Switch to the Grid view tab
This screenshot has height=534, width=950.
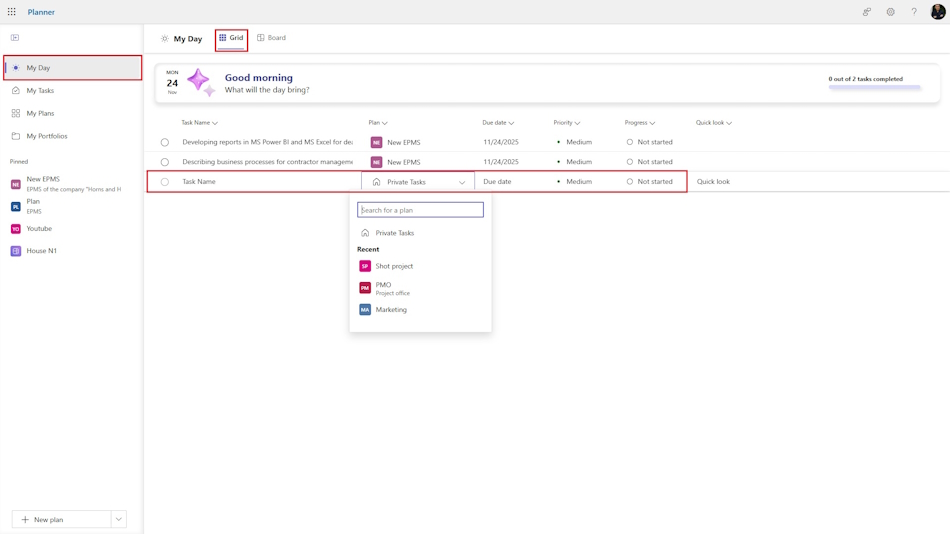[x=231, y=38]
